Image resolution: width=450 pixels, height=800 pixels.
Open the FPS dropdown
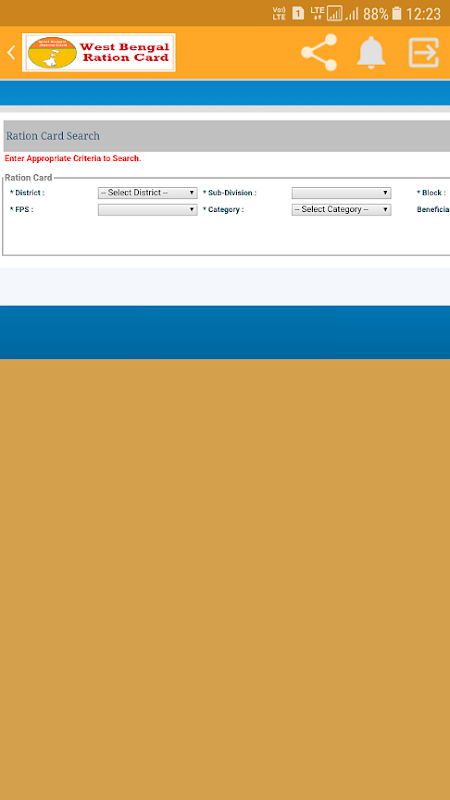147,210
